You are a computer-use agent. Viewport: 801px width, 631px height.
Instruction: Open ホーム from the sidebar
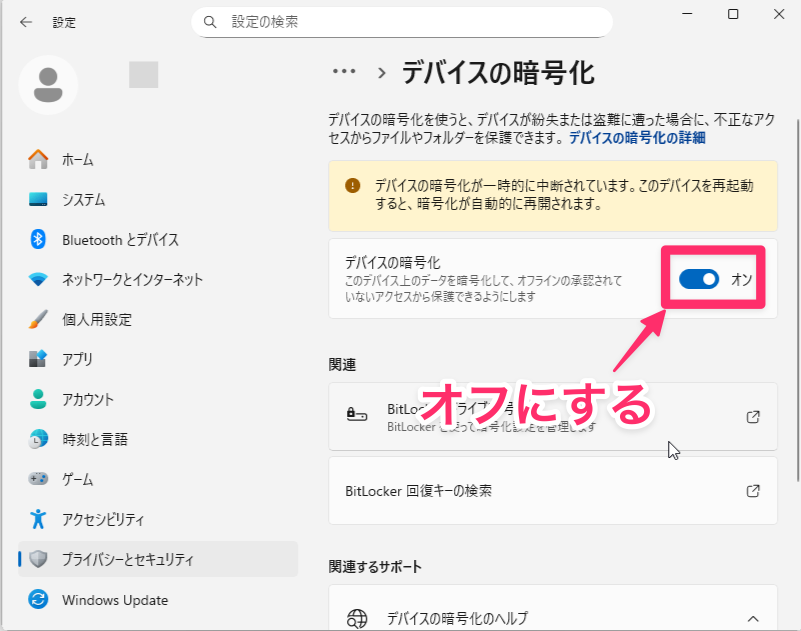(x=78, y=159)
